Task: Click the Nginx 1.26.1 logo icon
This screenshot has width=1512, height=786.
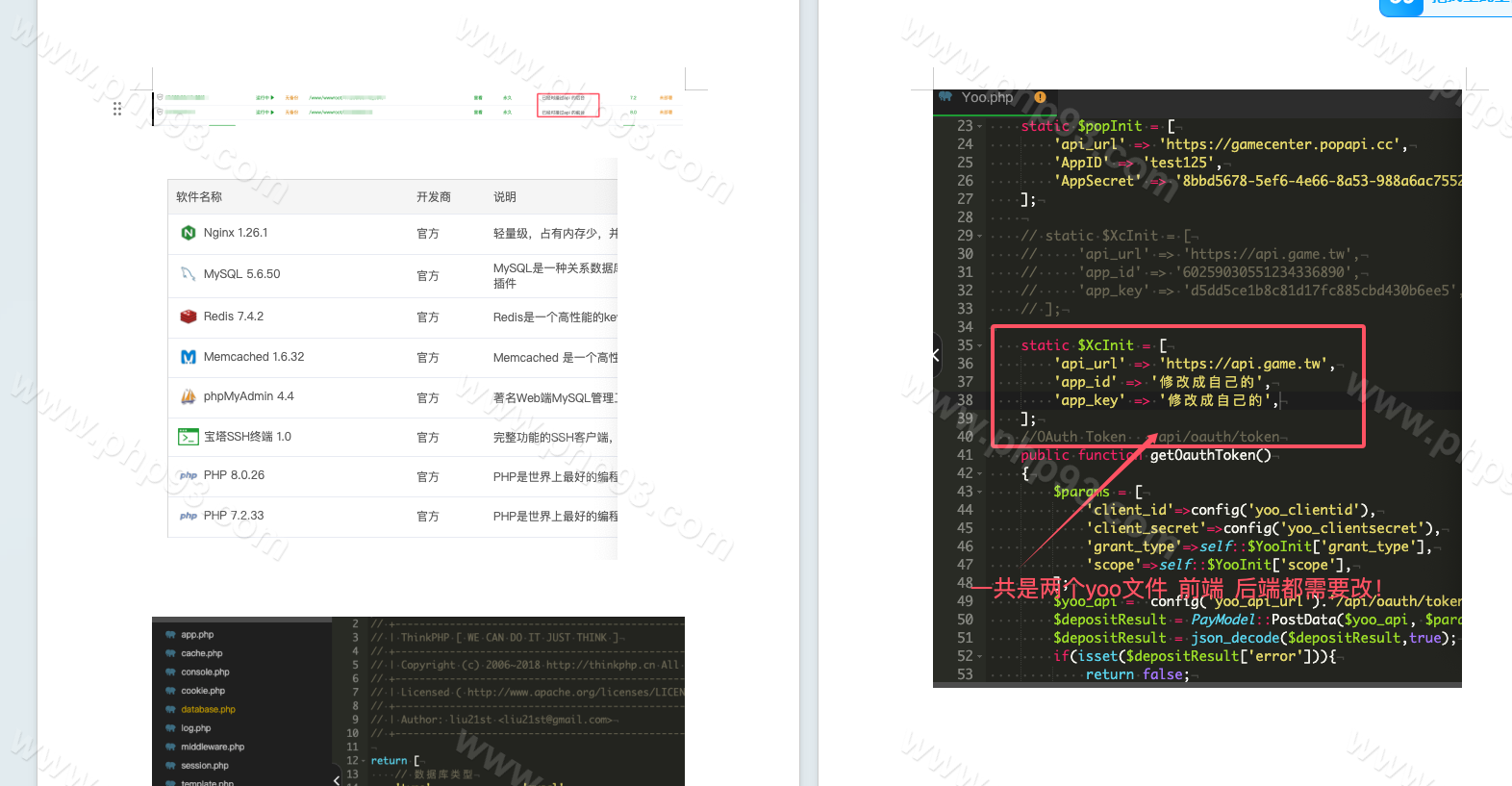Action: point(189,233)
